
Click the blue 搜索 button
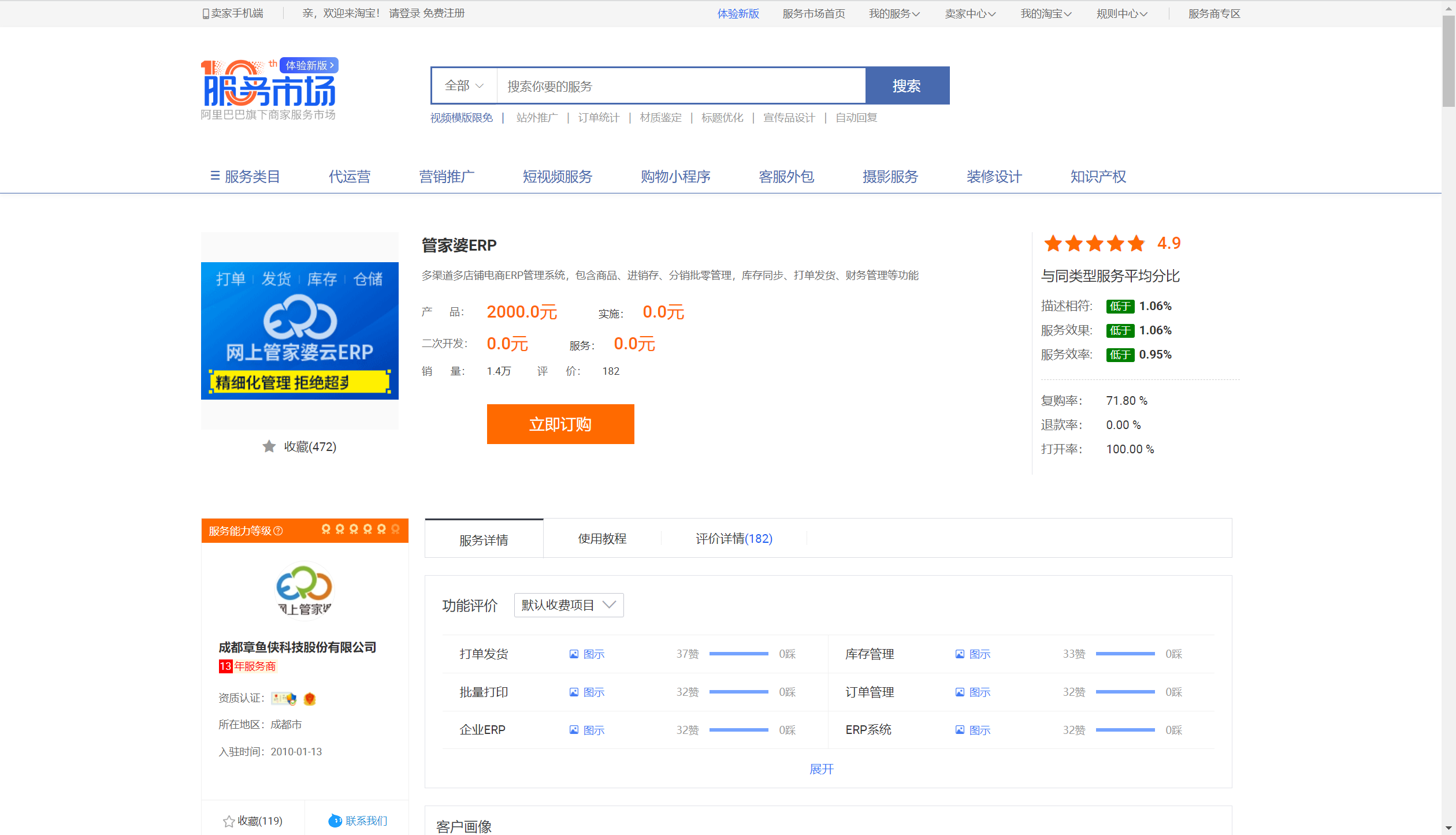pyautogui.click(x=907, y=85)
